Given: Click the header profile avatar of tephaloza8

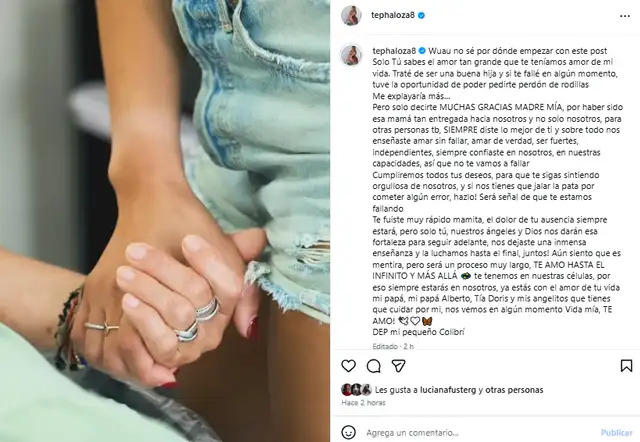Looking at the screenshot, I should (351, 16).
